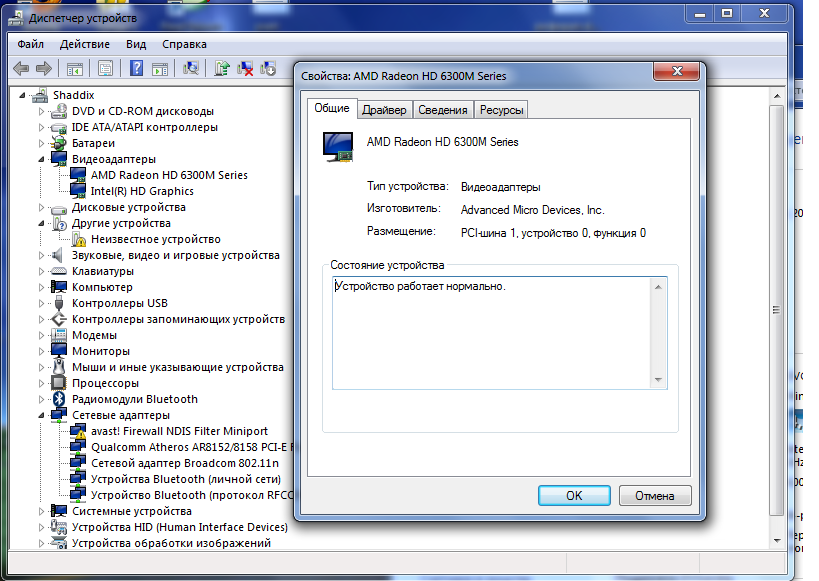Click the blue question mark Help icon
819x581 pixels.
136,68
